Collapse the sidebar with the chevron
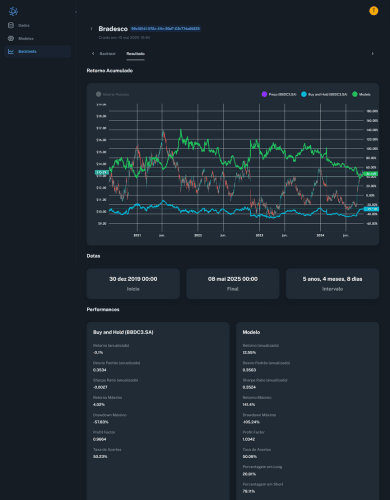The width and height of the screenshot is (390, 500). pos(76,12)
